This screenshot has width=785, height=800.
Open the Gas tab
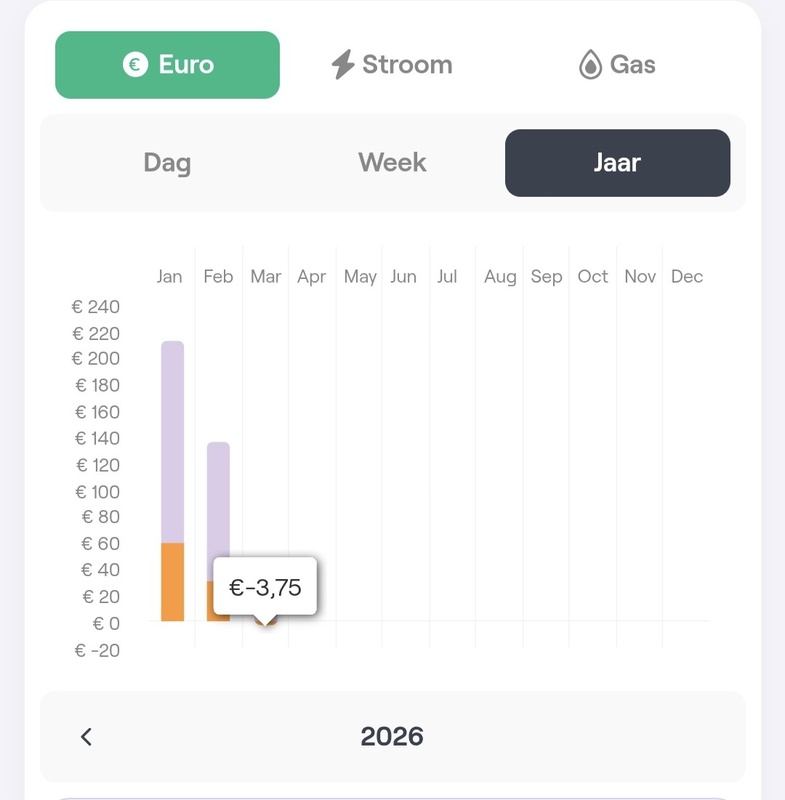coord(617,65)
